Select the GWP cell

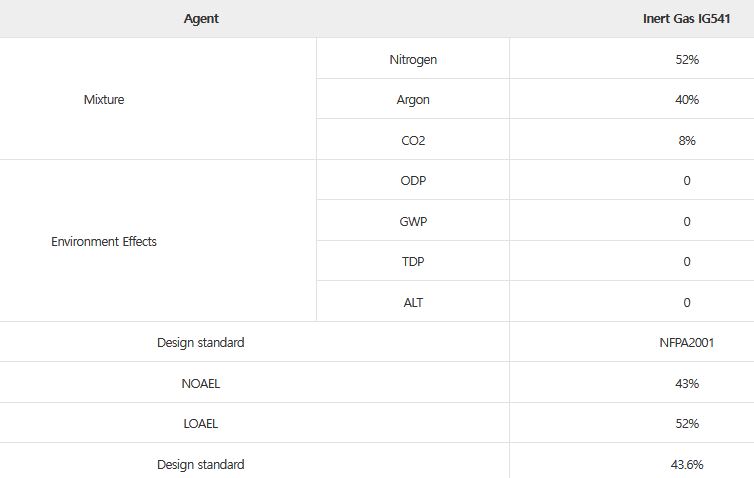tap(413, 221)
